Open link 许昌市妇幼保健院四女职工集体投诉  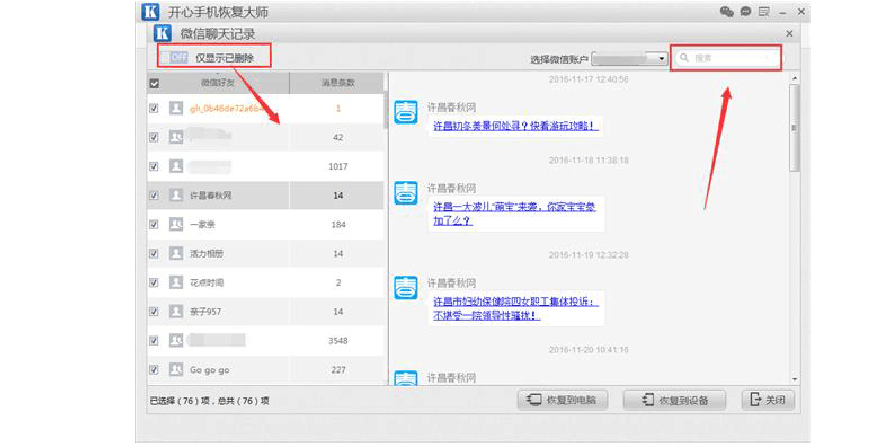point(516,308)
